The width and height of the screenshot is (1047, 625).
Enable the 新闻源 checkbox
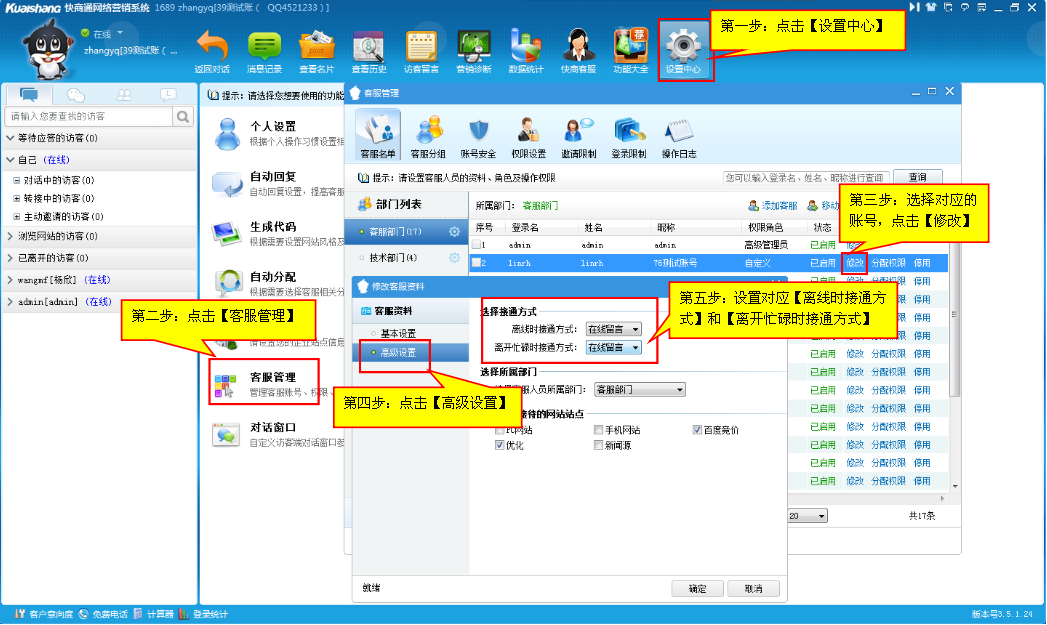click(598, 445)
